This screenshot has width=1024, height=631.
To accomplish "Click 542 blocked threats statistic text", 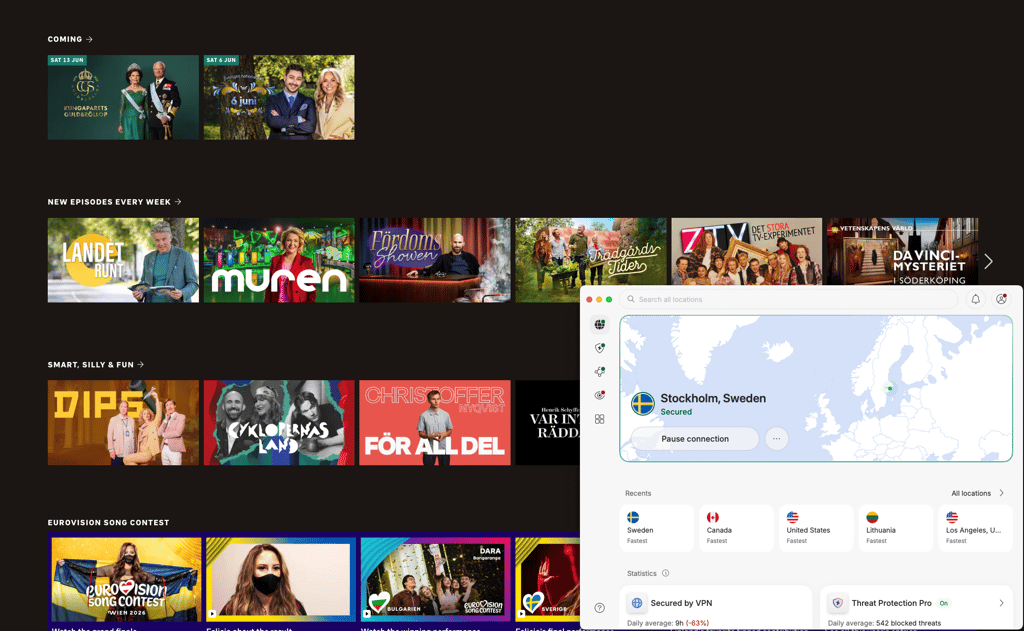I will (x=908, y=623).
